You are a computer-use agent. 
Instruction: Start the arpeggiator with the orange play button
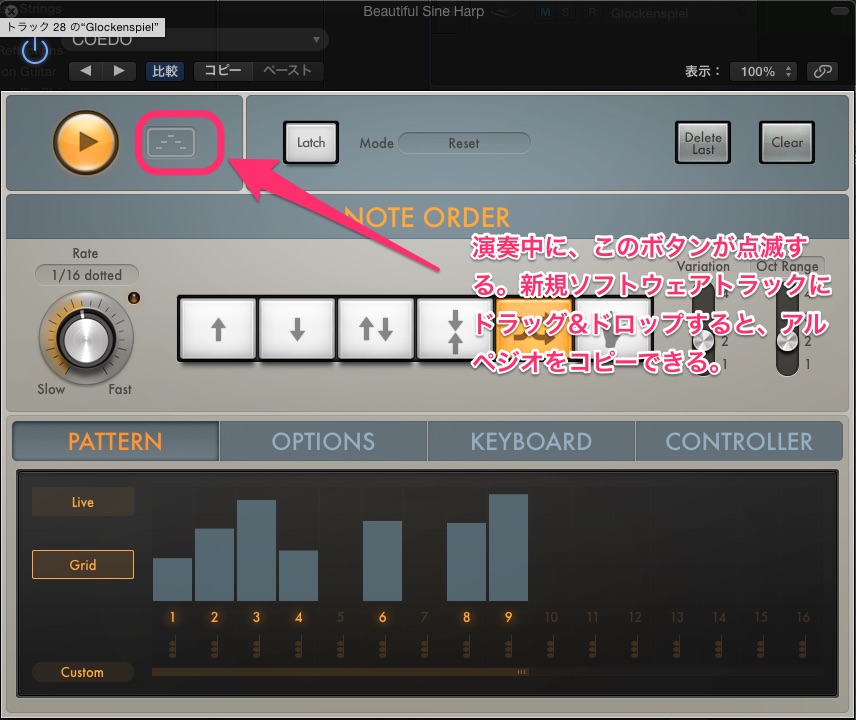click(86, 142)
